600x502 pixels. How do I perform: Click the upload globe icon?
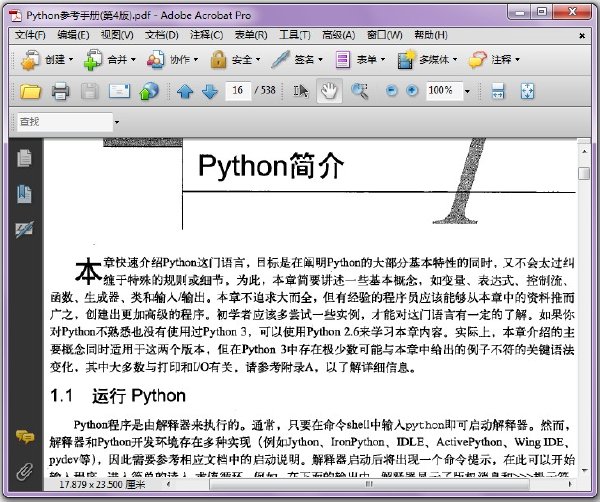tap(149, 91)
